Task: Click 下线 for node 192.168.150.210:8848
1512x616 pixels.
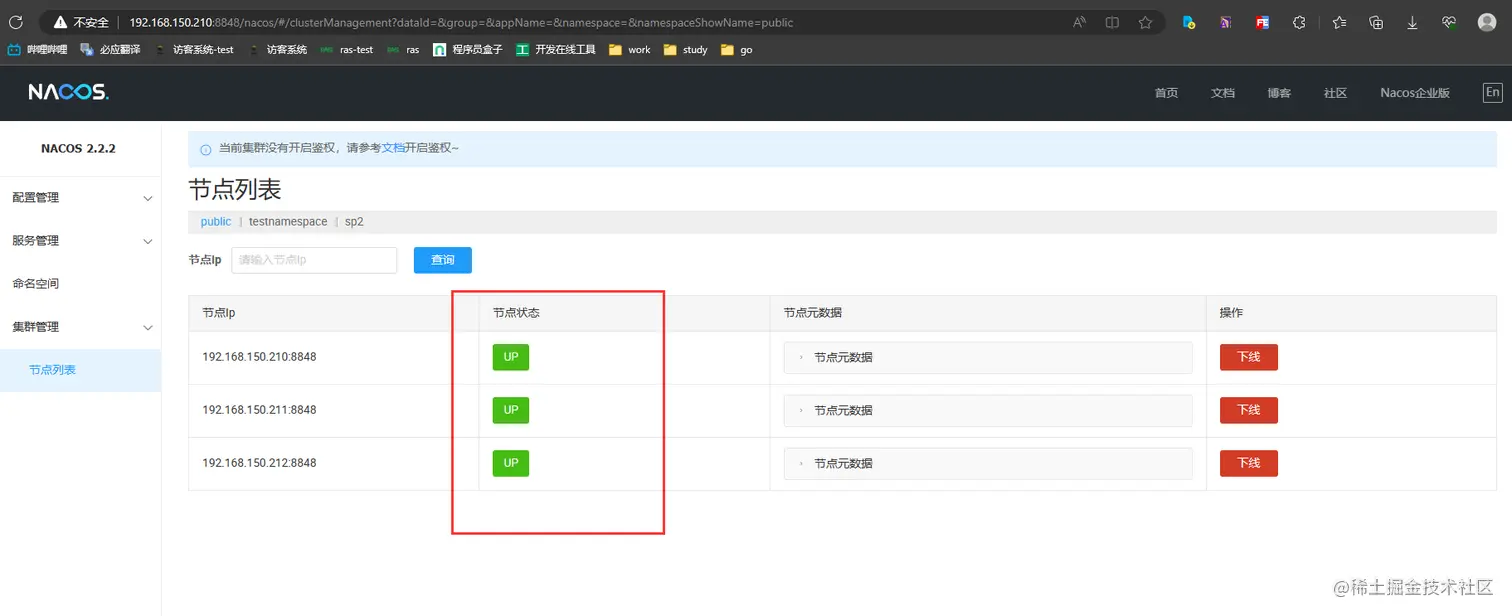Action: [1249, 357]
